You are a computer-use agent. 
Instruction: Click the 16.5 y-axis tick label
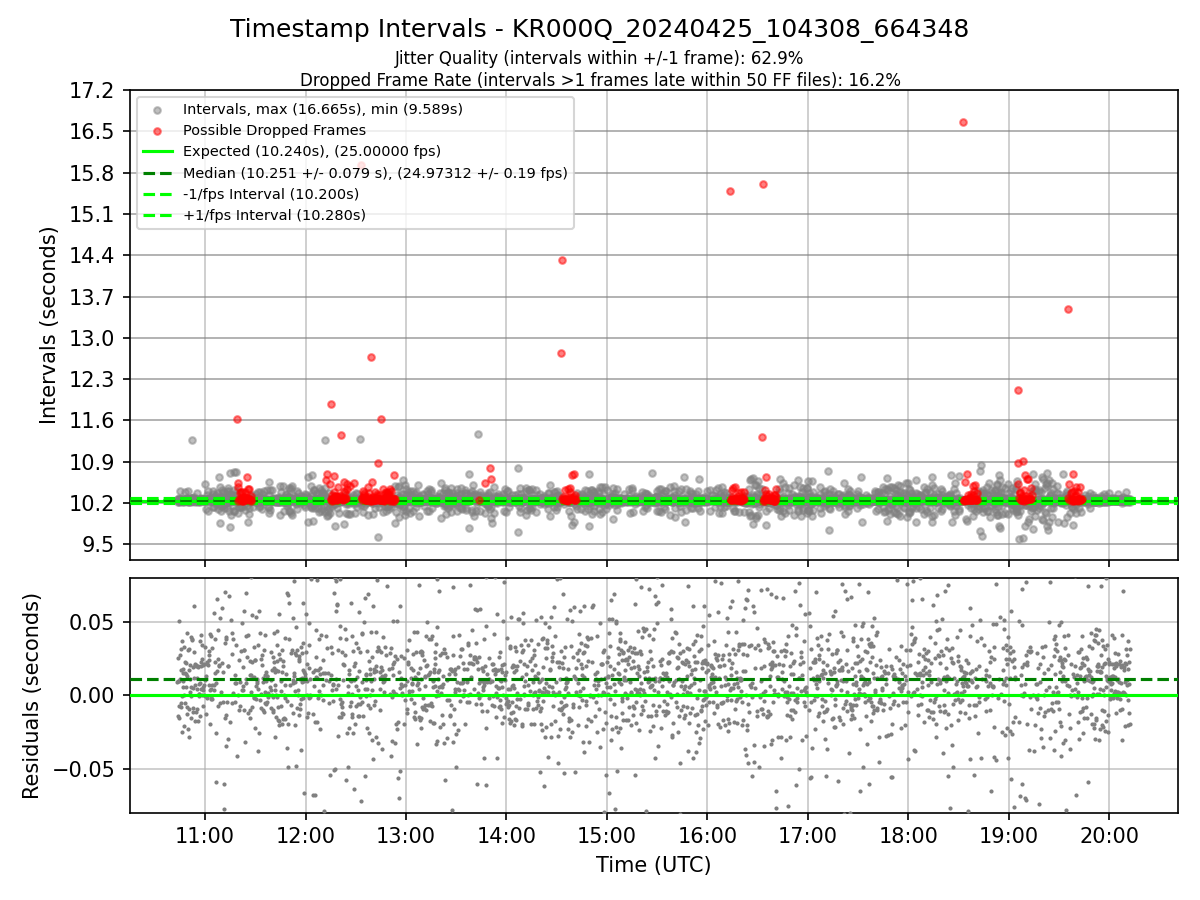click(x=94, y=131)
